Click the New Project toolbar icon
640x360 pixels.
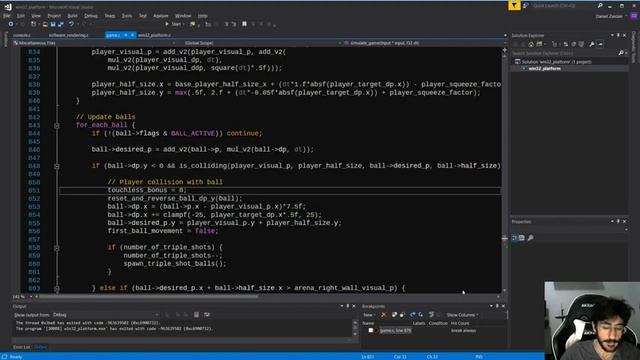click(33, 24)
